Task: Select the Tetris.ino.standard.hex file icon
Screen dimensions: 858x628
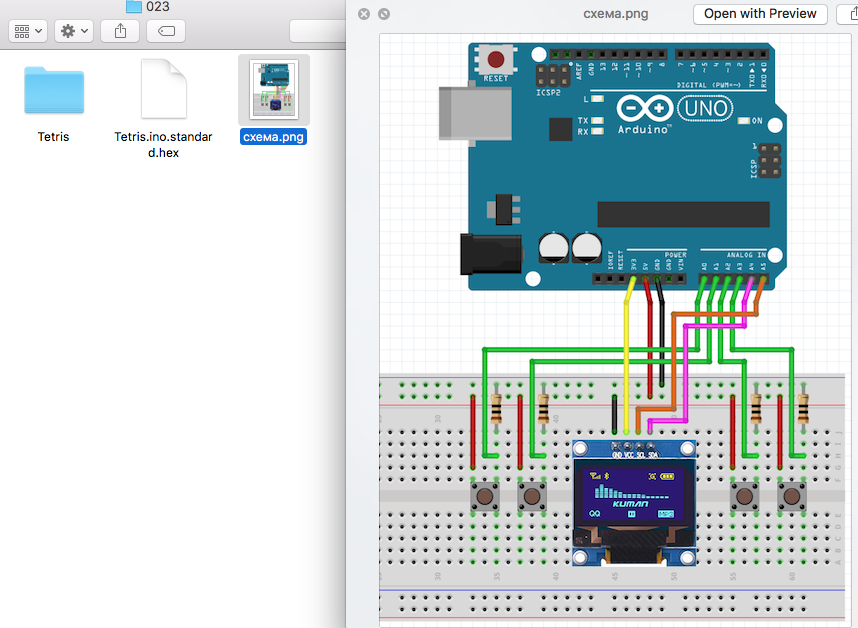Action: coord(163,90)
